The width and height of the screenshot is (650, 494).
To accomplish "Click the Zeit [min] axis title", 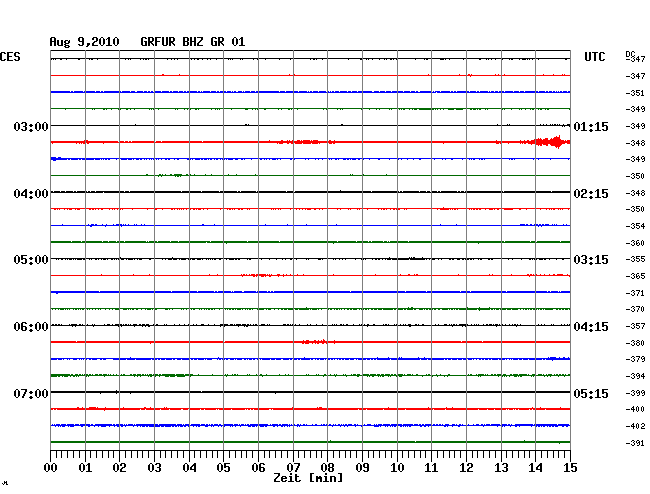I will point(308,478).
